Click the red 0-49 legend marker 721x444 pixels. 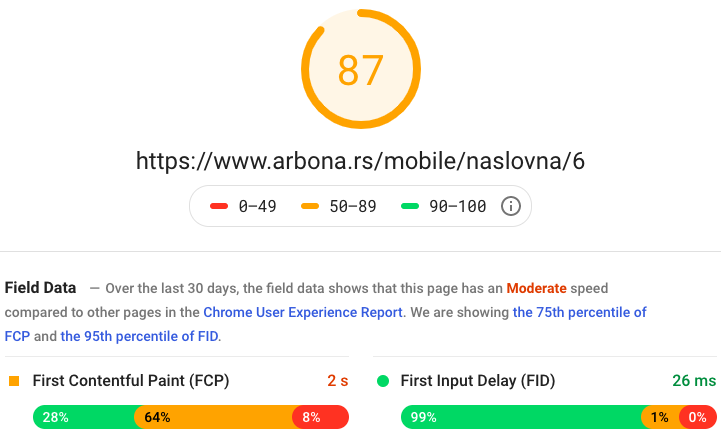coord(219,206)
